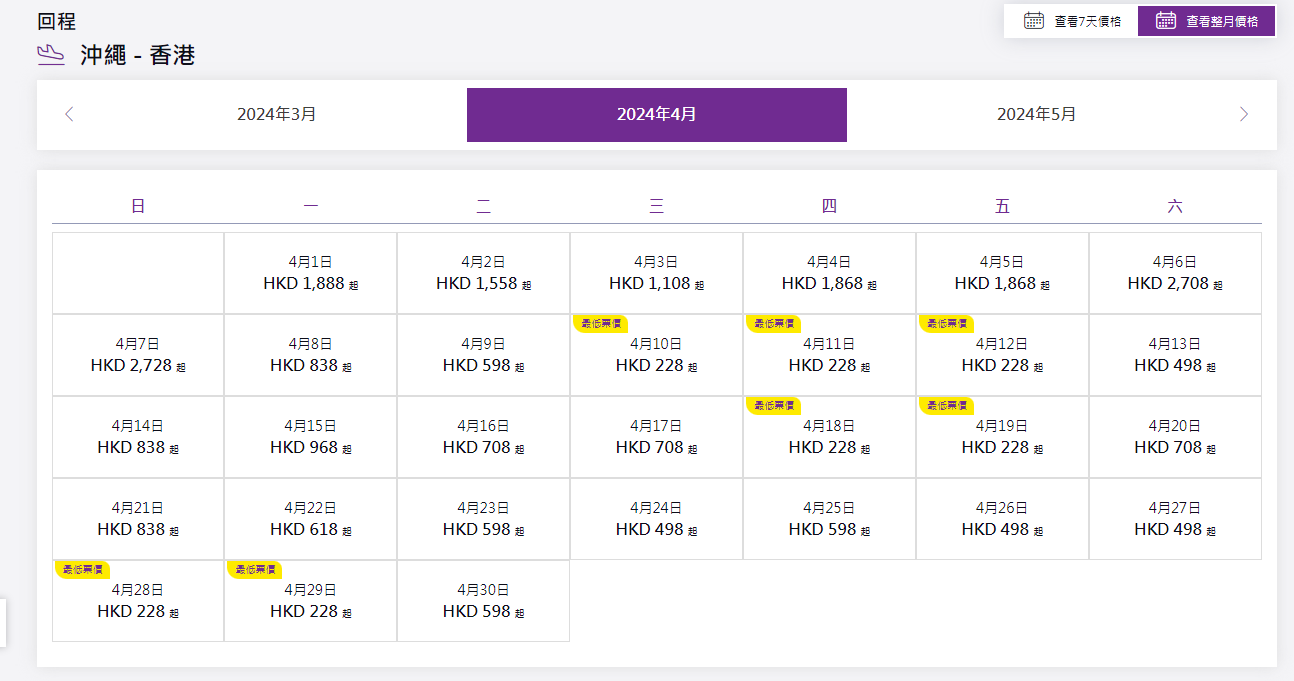Click the 最低票價 badge on 4月10日
The height and width of the screenshot is (681, 1294).
[x=601, y=323]
